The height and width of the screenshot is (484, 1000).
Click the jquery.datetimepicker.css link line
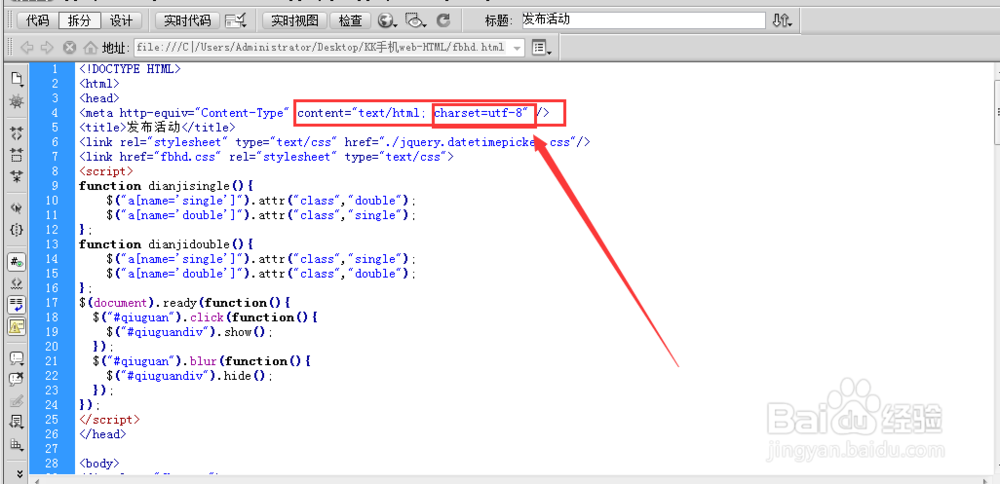click(335, 142)
